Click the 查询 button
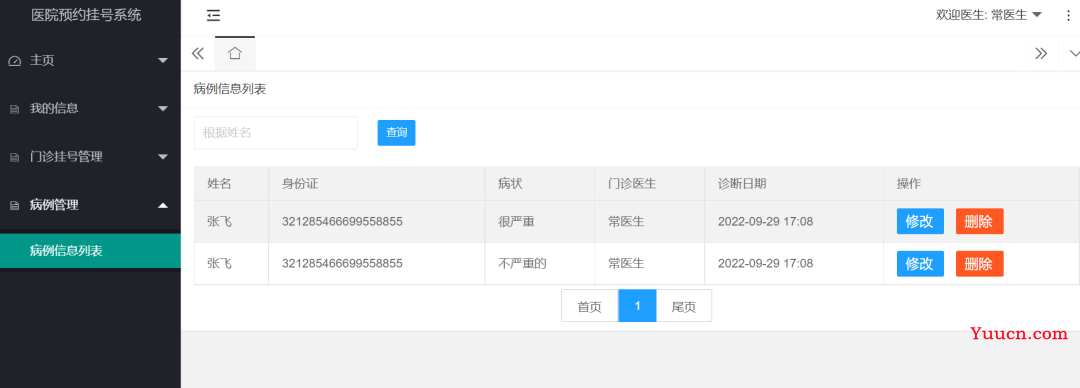1080x388 pixels. click(396, 132)
